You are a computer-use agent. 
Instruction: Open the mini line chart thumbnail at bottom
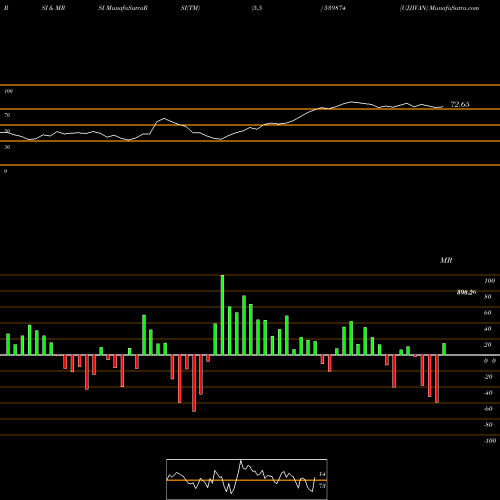click(247, 479)
